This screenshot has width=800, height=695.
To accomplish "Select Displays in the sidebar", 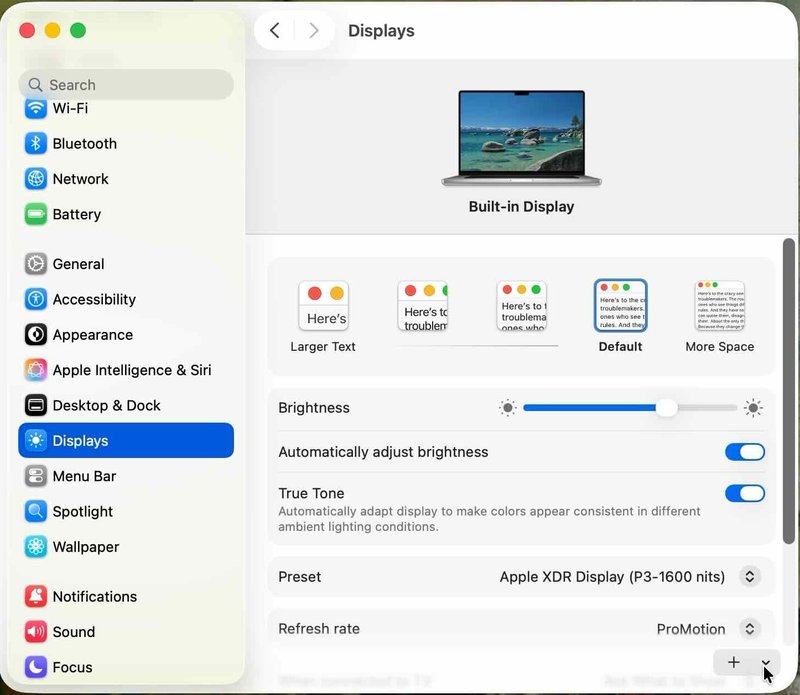I will (x=126, y=440).
